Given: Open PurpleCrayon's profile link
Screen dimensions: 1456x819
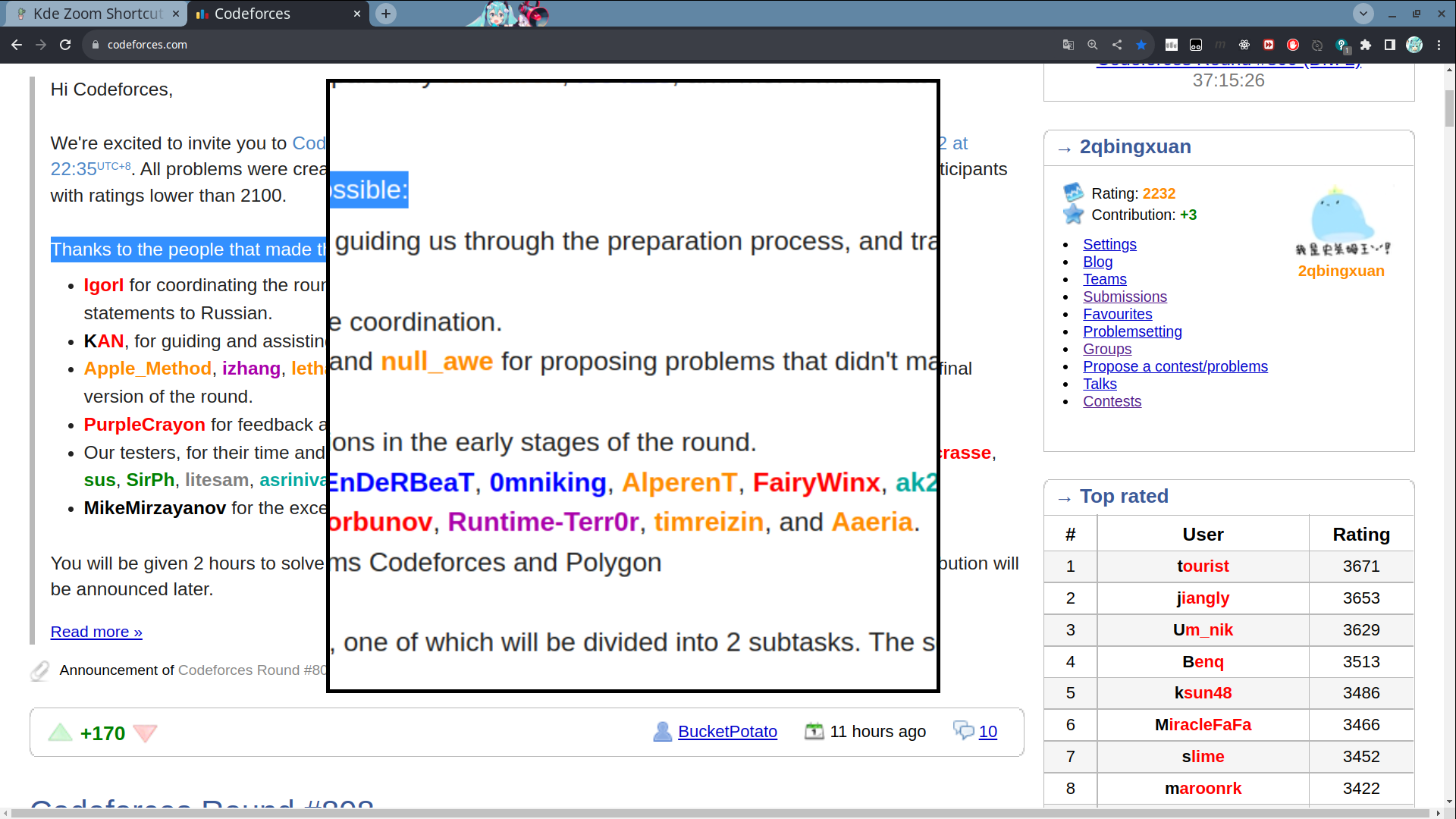Looking at the screenshot, I should [x=144, y=425].
